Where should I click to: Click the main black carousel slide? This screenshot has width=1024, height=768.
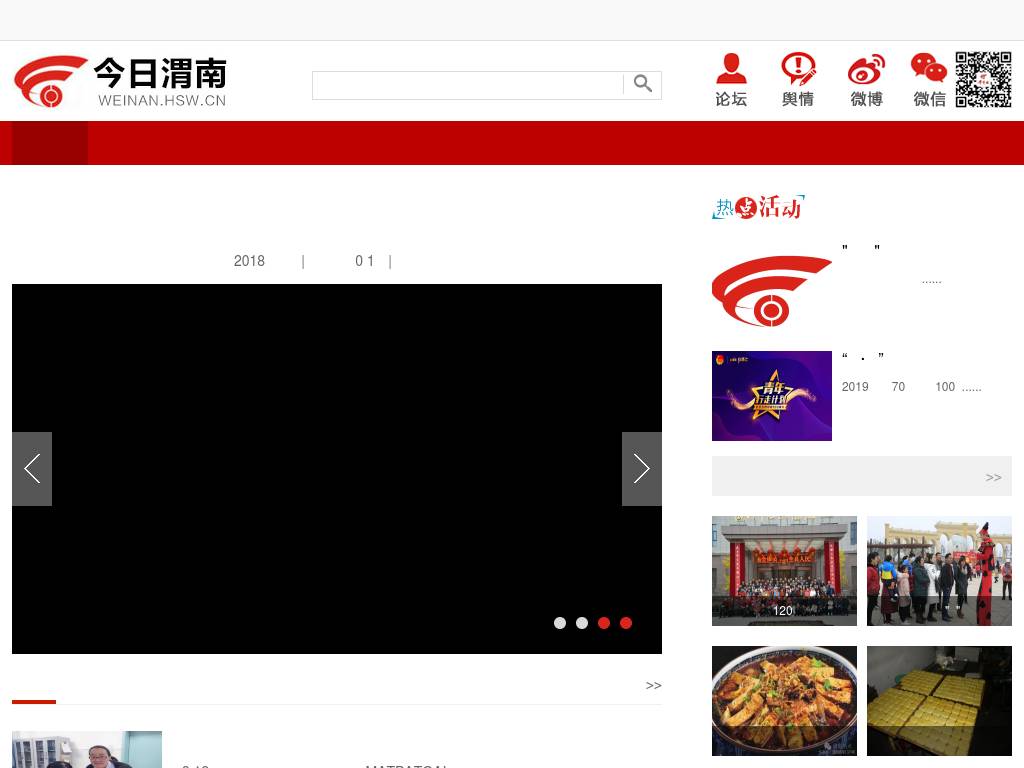point(337,469)
